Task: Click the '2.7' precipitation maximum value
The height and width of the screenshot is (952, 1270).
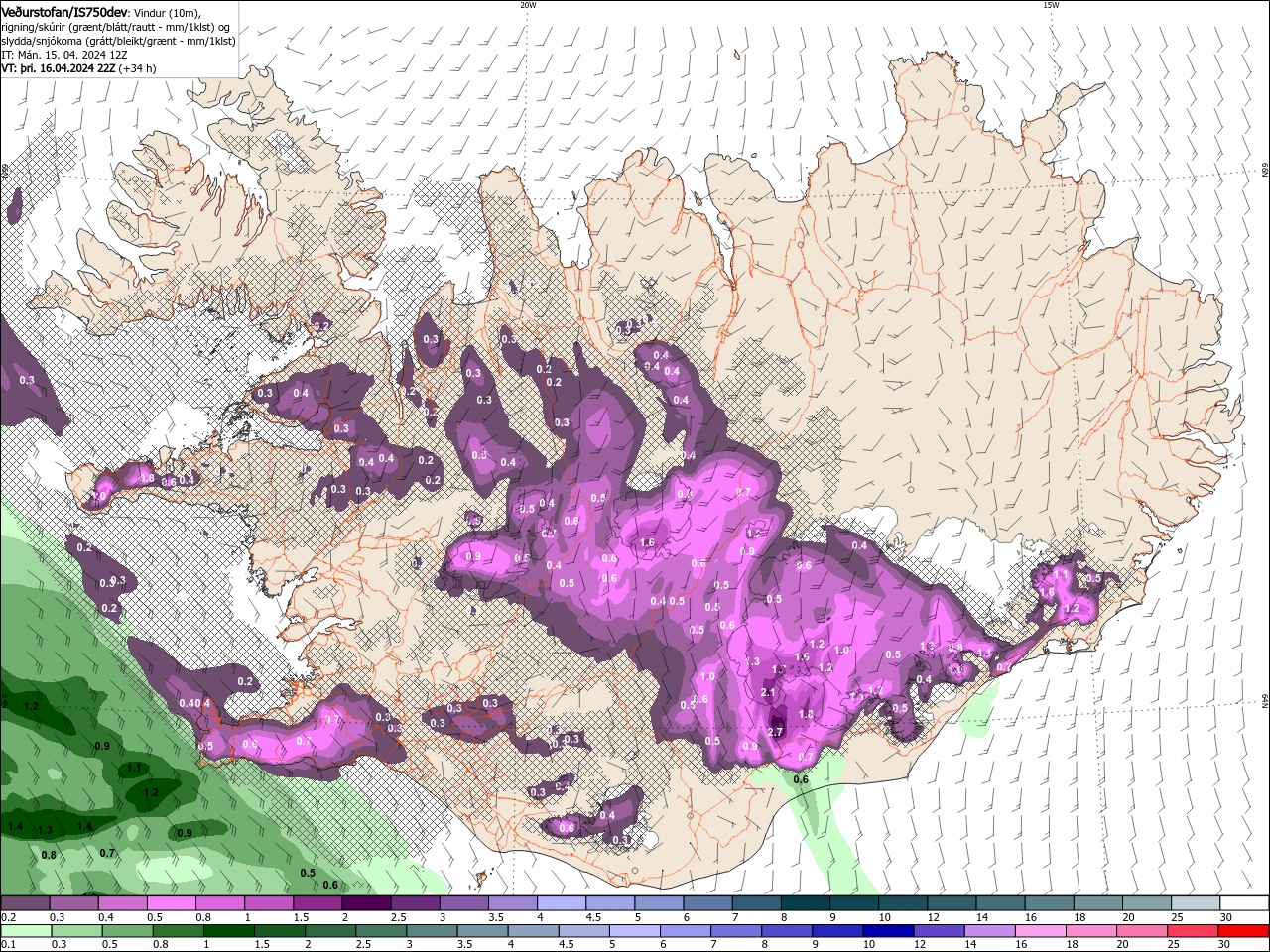Action: 776,732
